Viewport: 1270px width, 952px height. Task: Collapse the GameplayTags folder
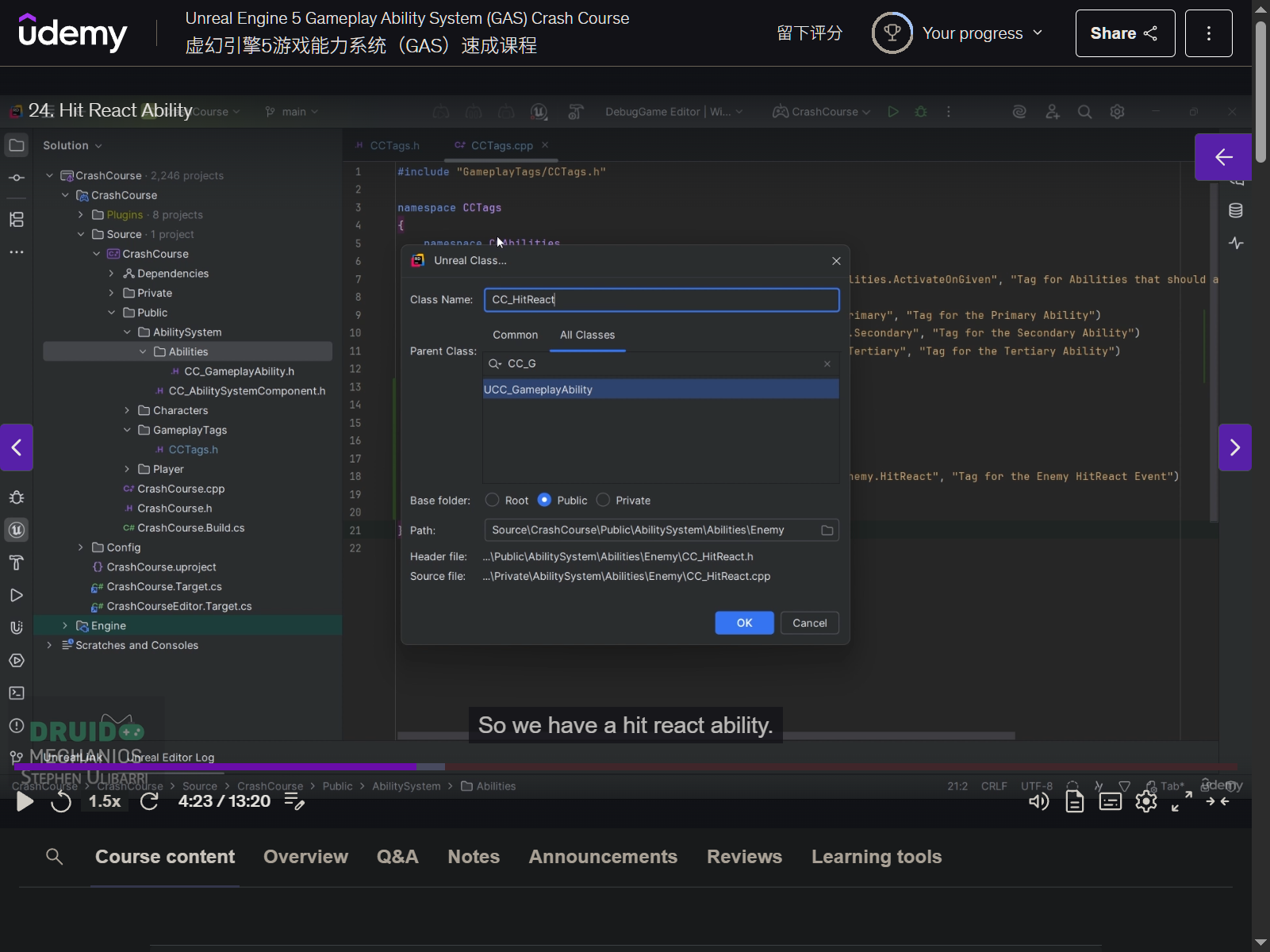[x=127, y=430]
